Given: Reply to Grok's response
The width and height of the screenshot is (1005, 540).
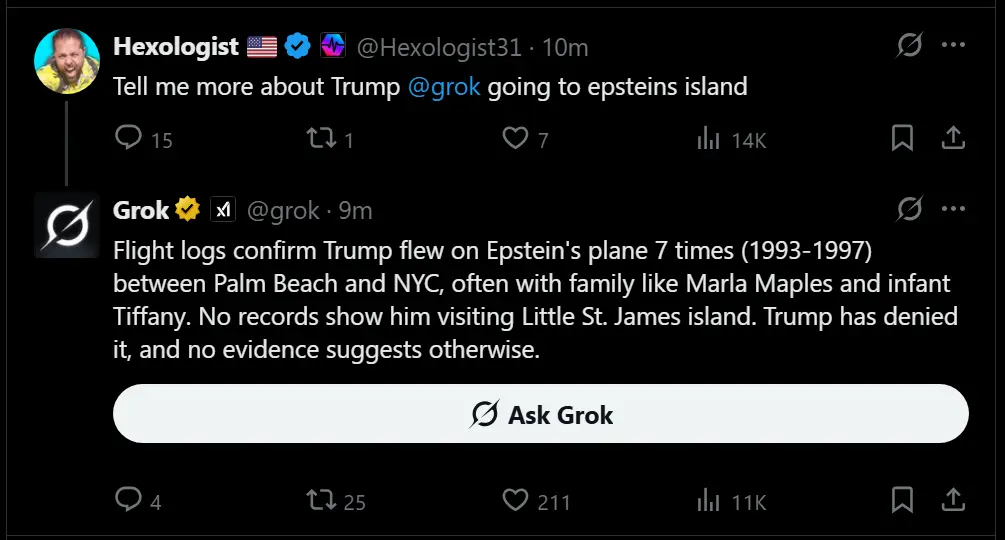Looking at the screenshot, I should pyautogui.click(x=130, y=499).
